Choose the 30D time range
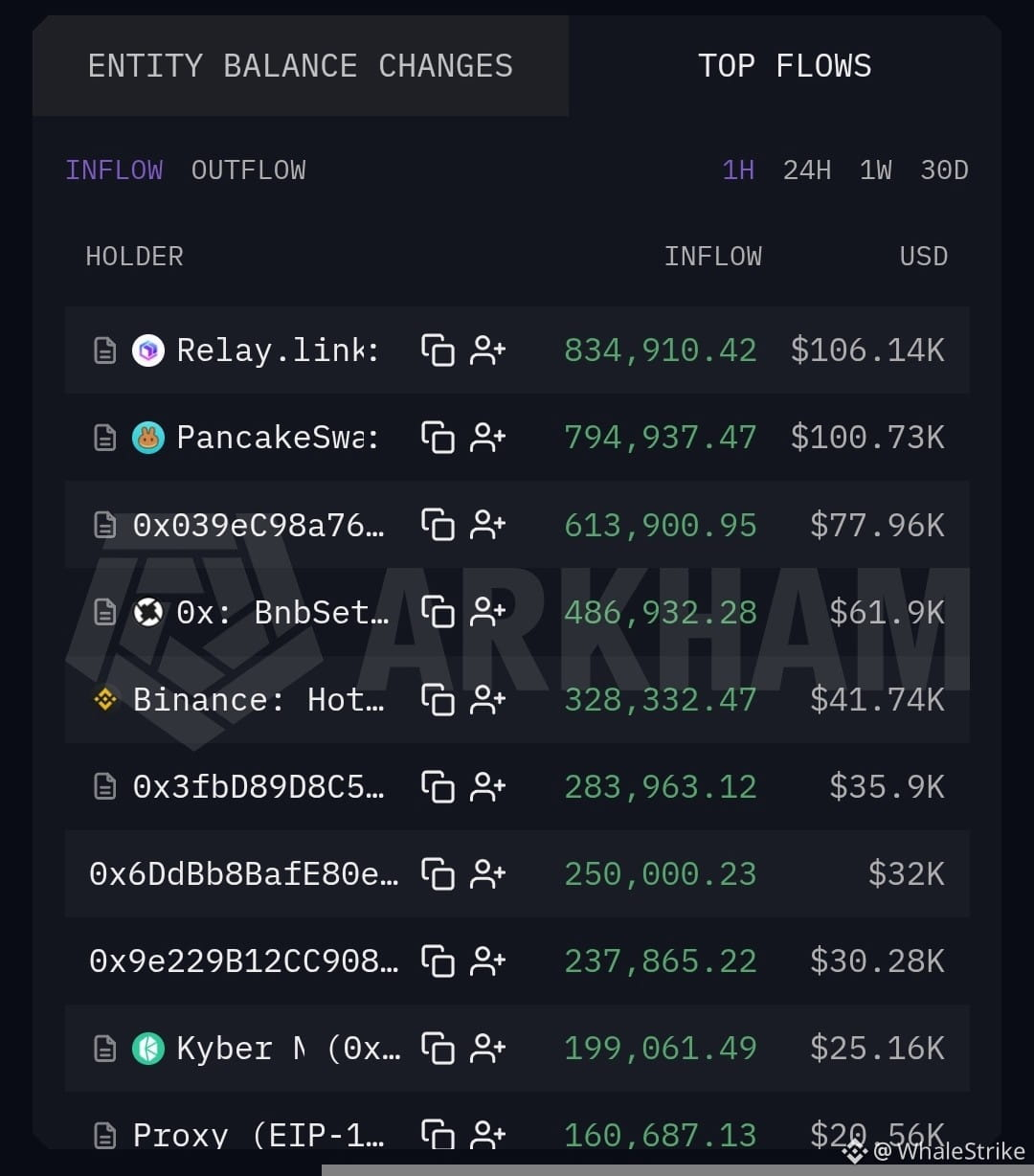Viewport: 1034px width, 1176px height. pos(944,170)
